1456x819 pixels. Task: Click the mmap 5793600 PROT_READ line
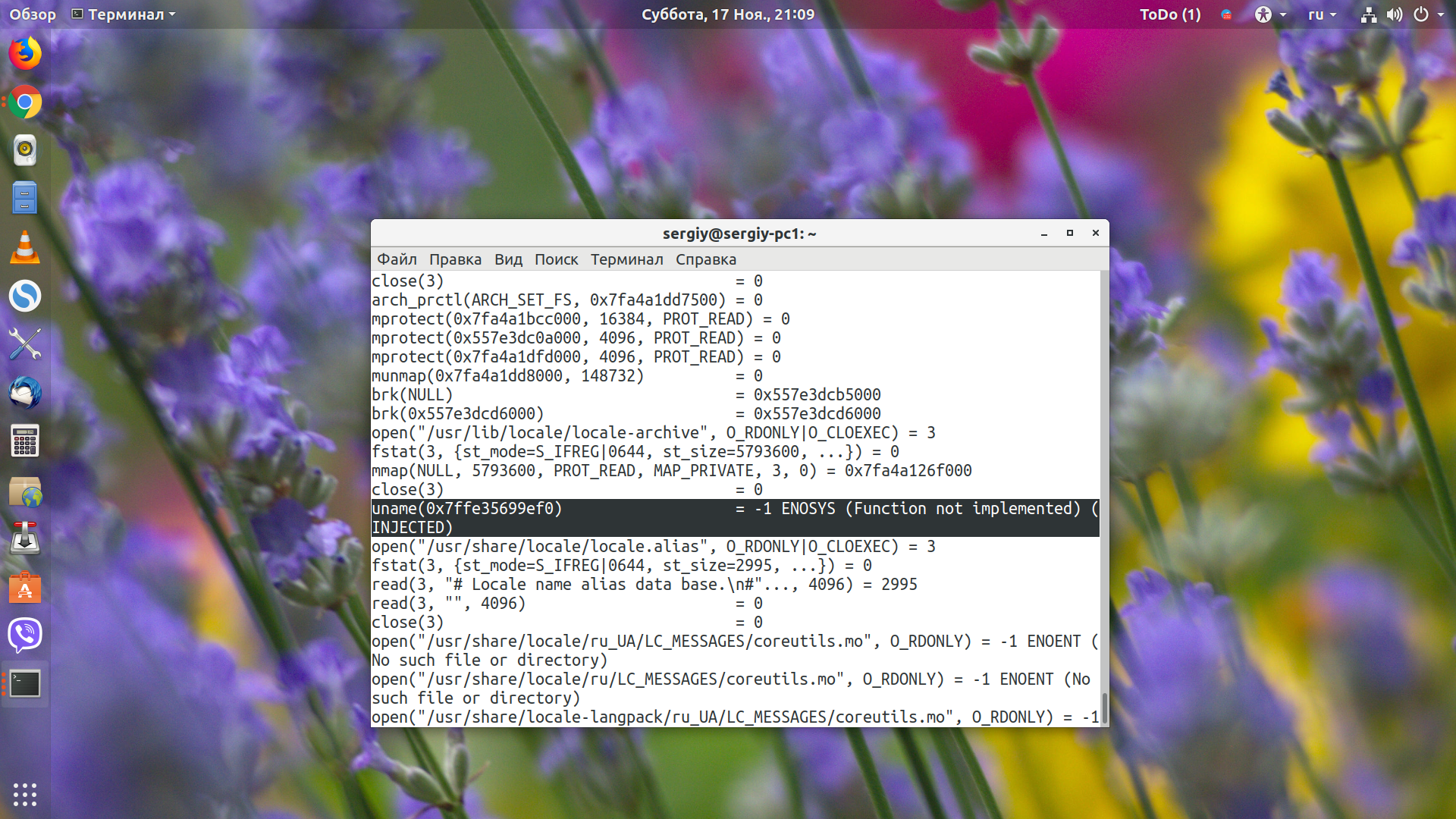coord(672,471)
